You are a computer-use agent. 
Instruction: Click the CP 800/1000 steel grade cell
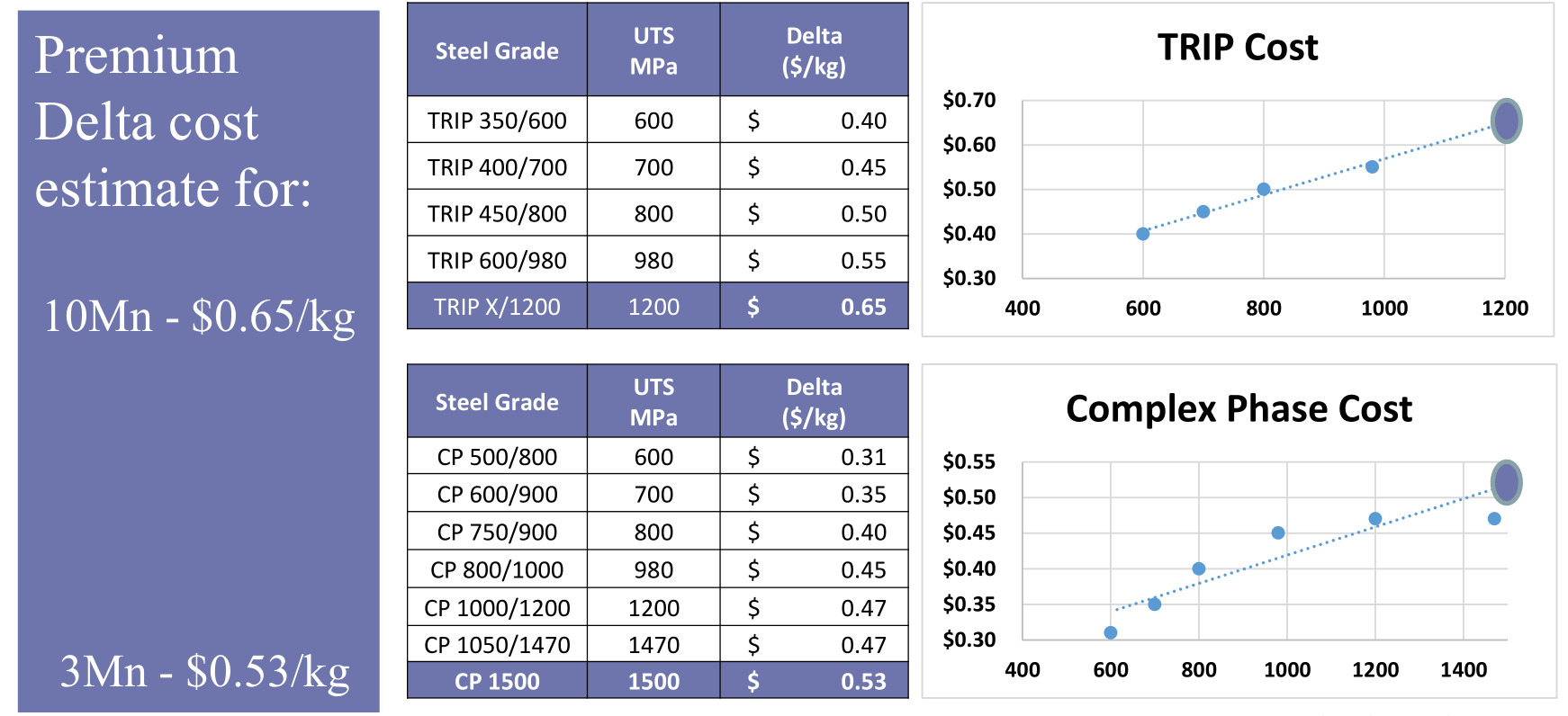tap(497, 570)
